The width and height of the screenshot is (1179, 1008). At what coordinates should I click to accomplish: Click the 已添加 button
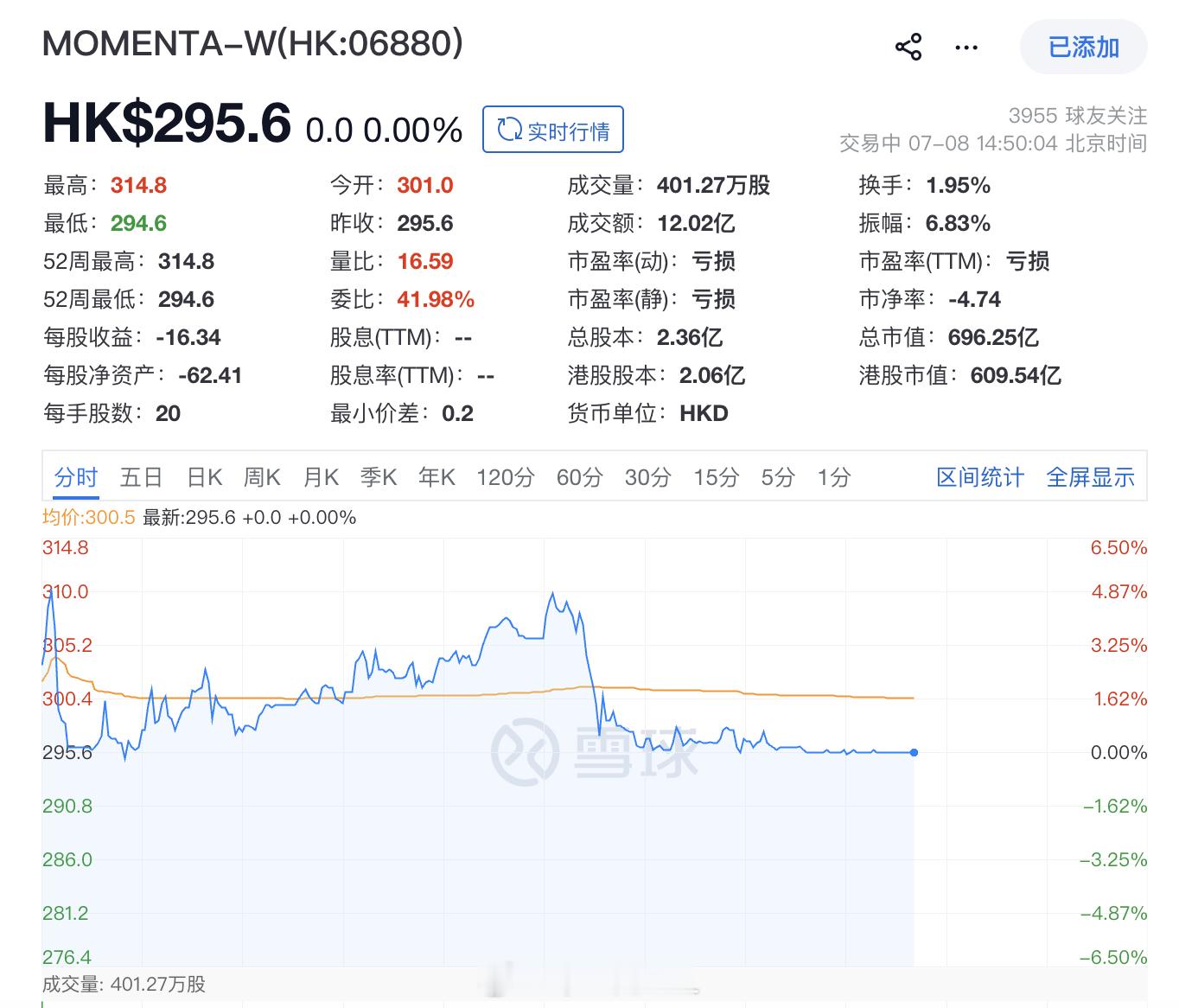[x=1084, y=47]
